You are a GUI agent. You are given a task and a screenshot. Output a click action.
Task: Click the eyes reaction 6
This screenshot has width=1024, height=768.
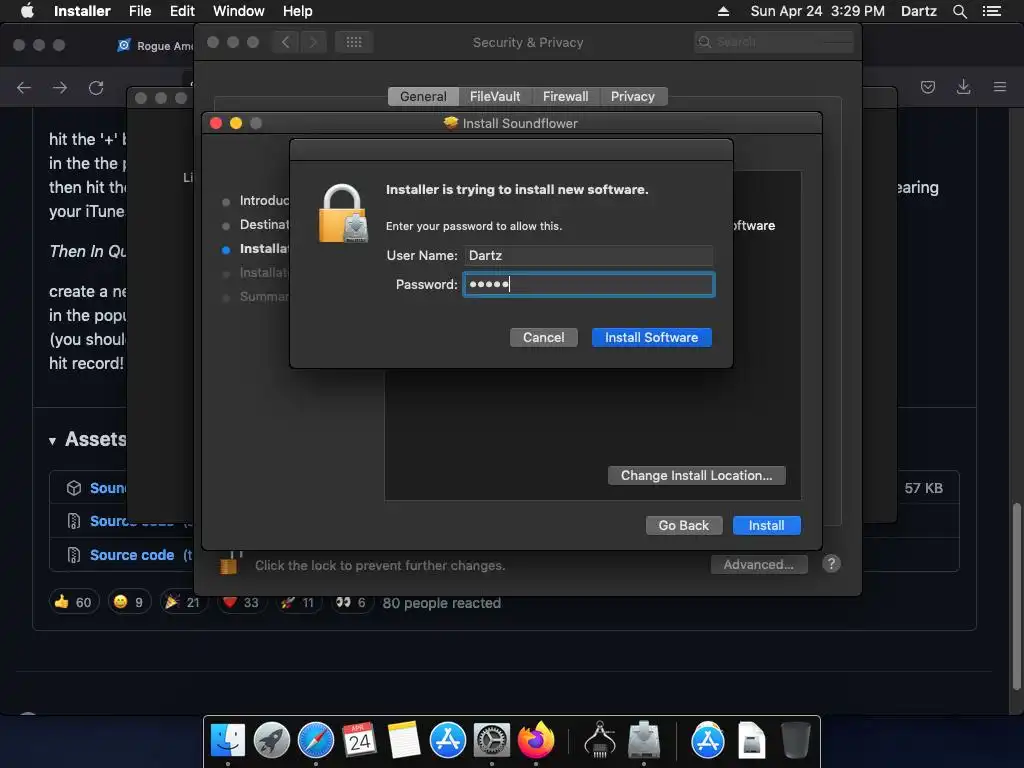tap(351, 602)
